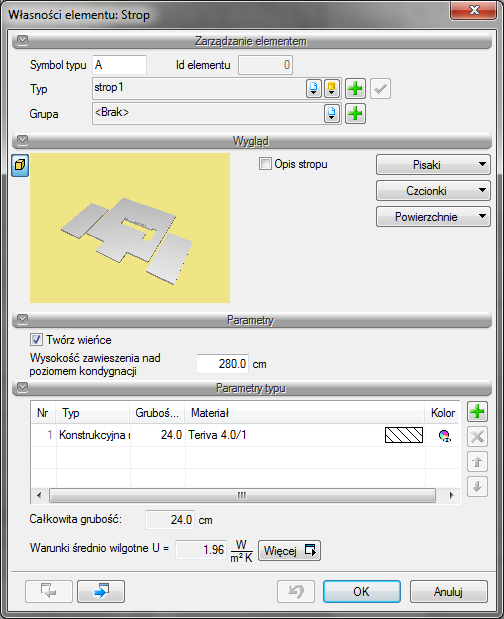504x619 pixels.
Task: Click the Typ column header in table
Action: coord(92,413)
